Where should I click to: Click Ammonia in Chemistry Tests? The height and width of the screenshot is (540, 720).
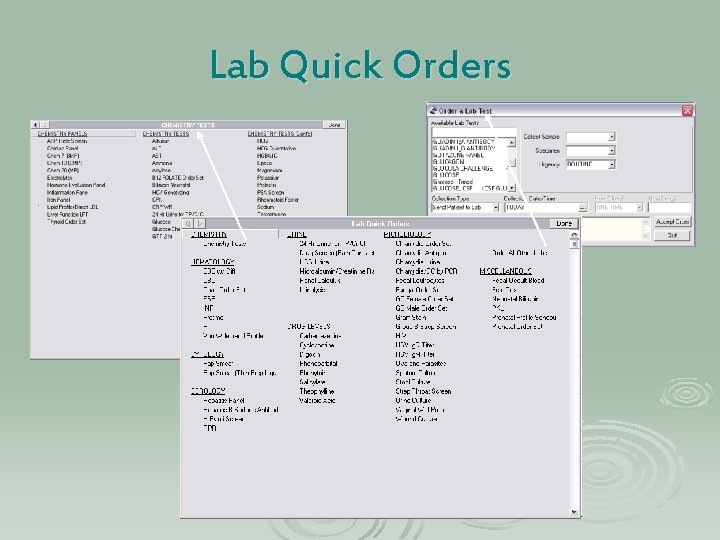click(x=162, y=163)
